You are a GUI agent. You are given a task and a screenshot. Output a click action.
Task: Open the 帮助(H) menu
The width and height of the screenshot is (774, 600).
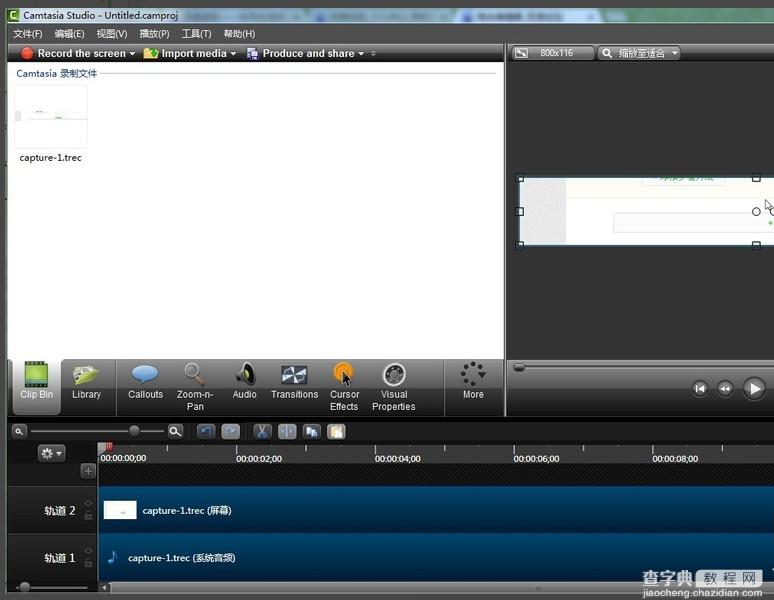[239, 34]
